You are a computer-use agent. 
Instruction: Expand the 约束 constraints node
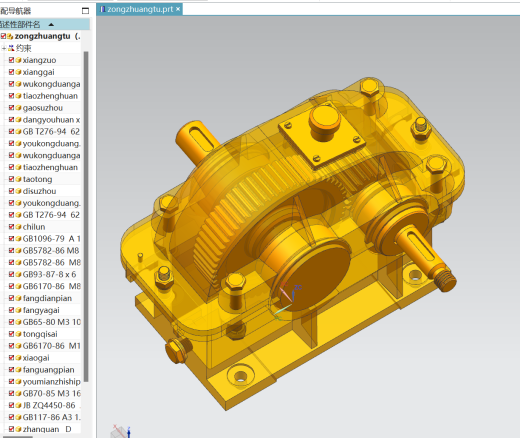click(x=4, y=48)
